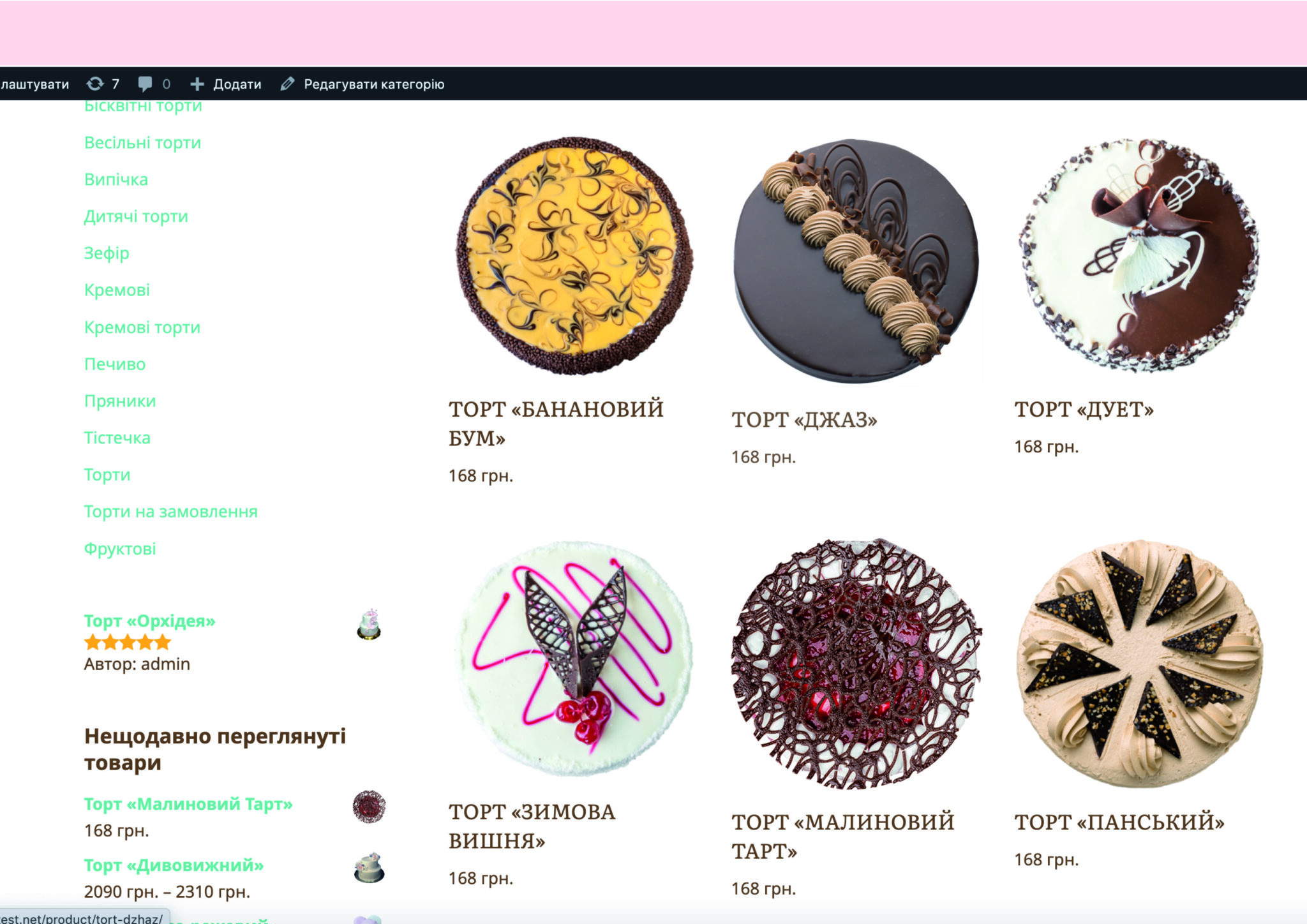This screenshot has width=1307, height=924.
Task: Click the plus icon next to Додати
Action: (x=197, y=84)
